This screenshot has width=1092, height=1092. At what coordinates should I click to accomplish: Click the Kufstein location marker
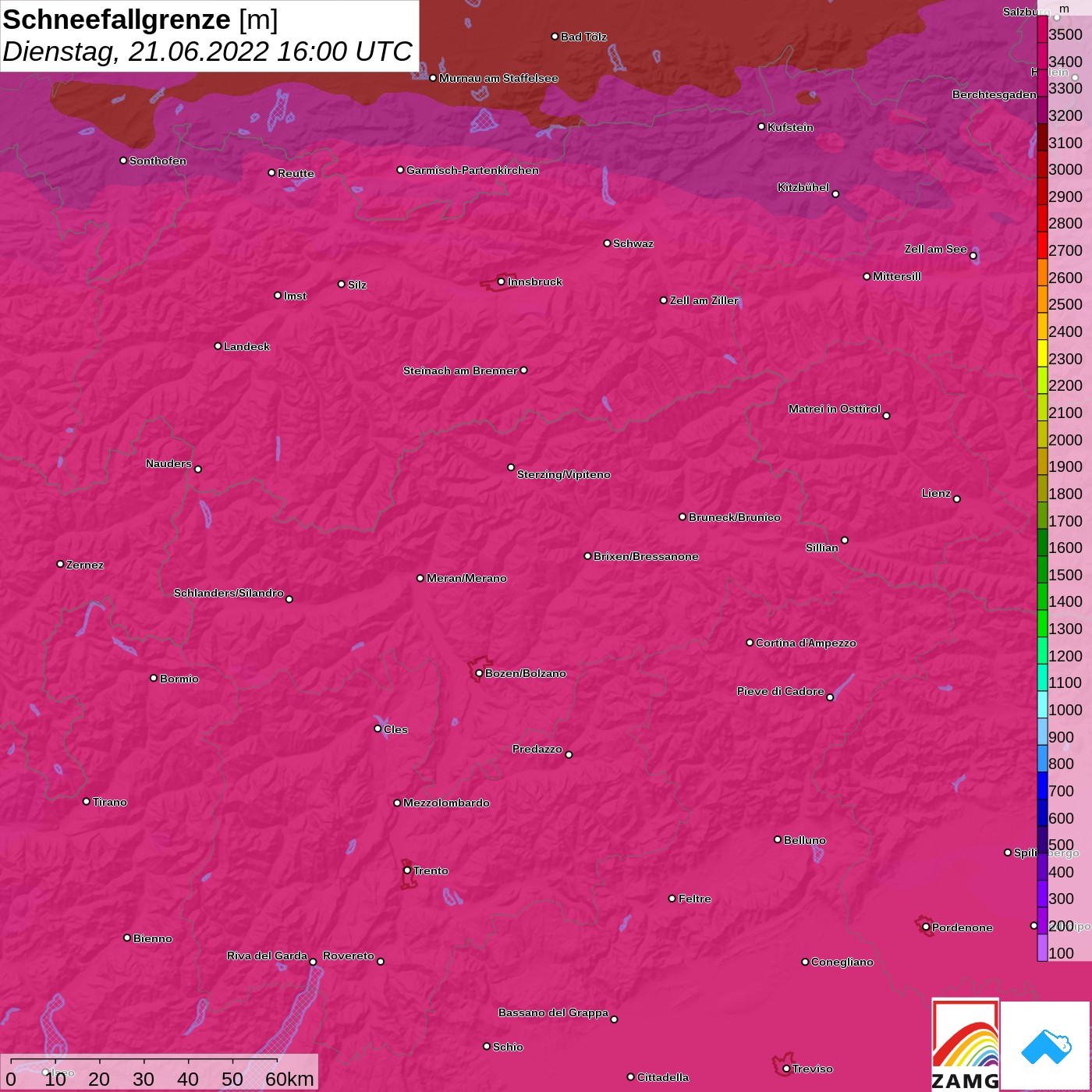click(x=761, y=126)
